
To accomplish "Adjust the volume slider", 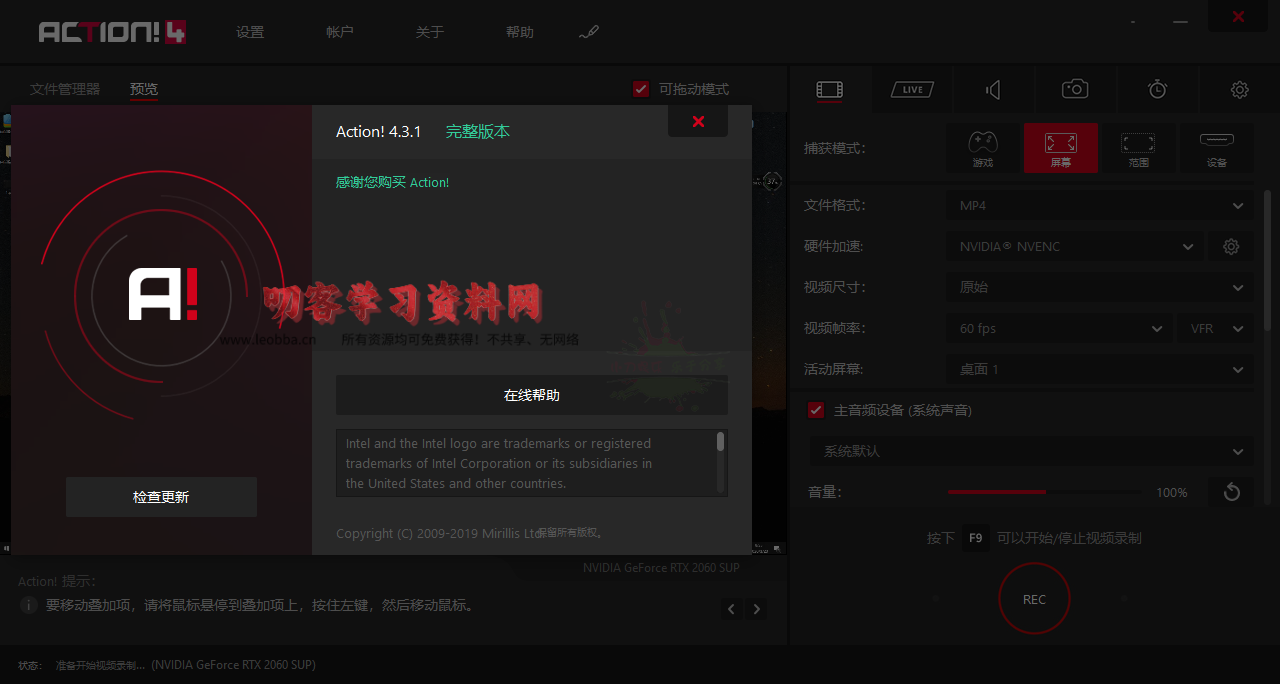I will (x=1044, y=492).
